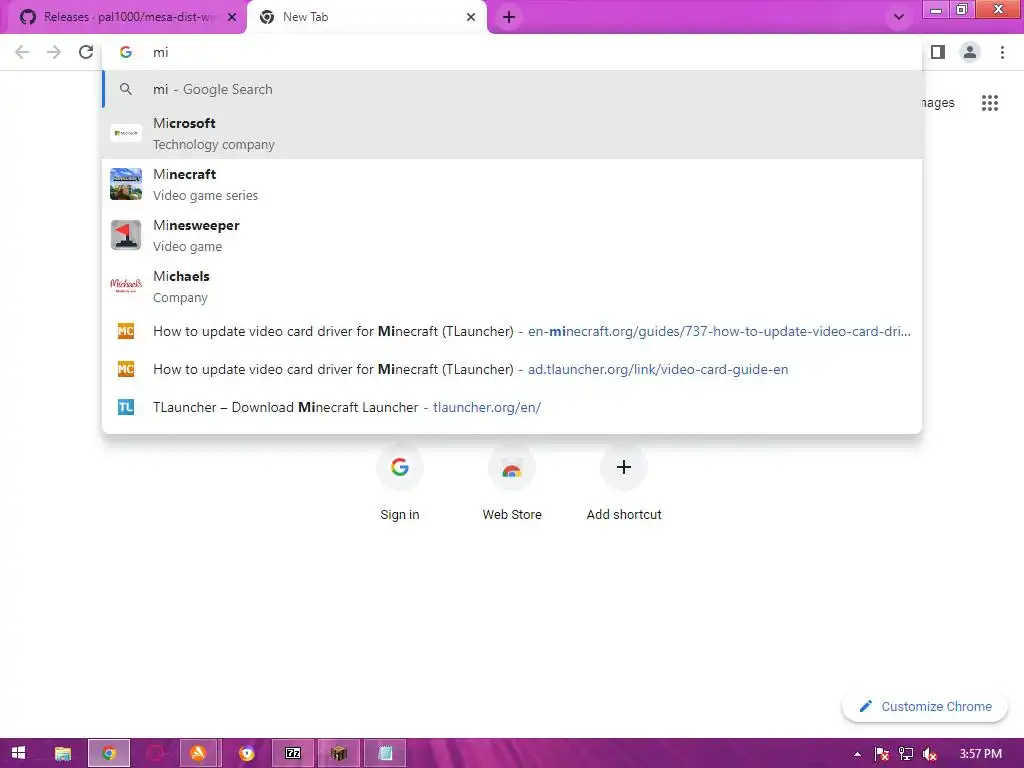Choose the Minesweeper Video game suggestion

(x=513, y=235)
